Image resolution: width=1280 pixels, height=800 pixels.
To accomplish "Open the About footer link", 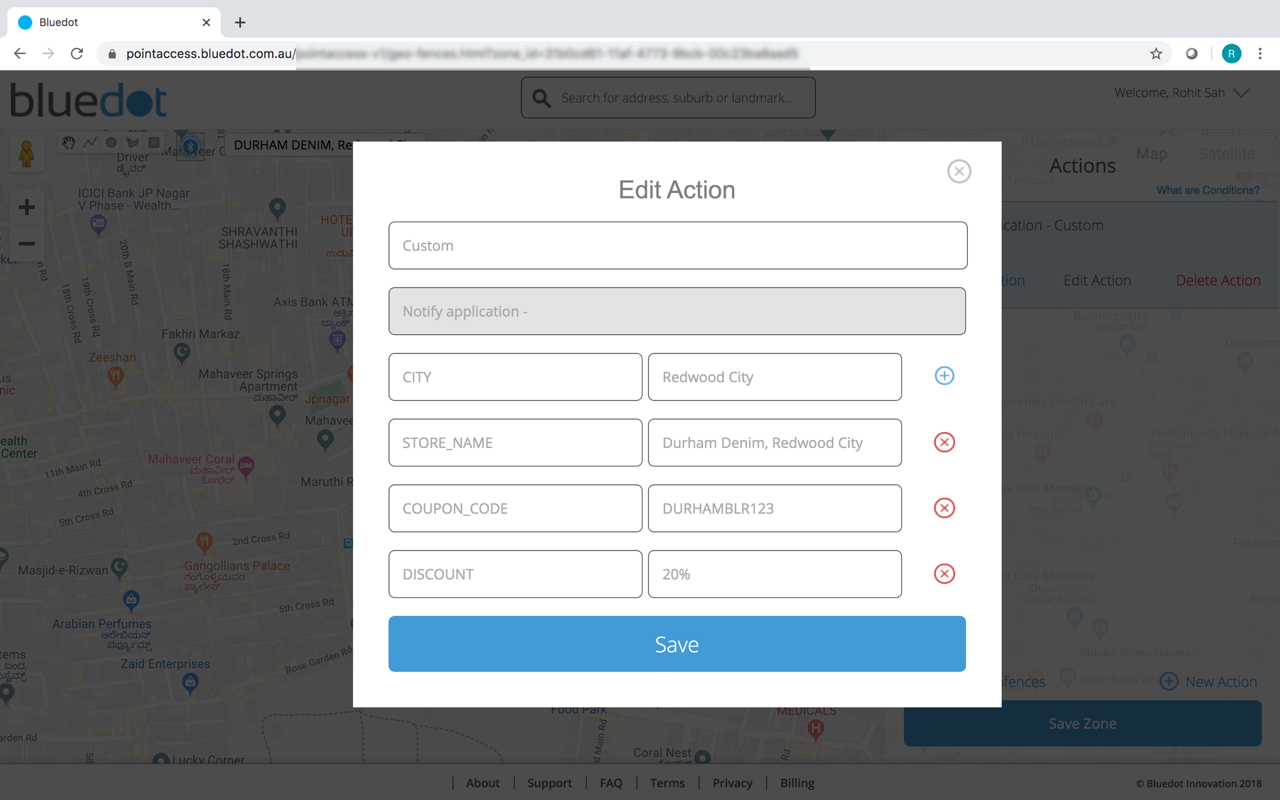I will click(483, 783).
